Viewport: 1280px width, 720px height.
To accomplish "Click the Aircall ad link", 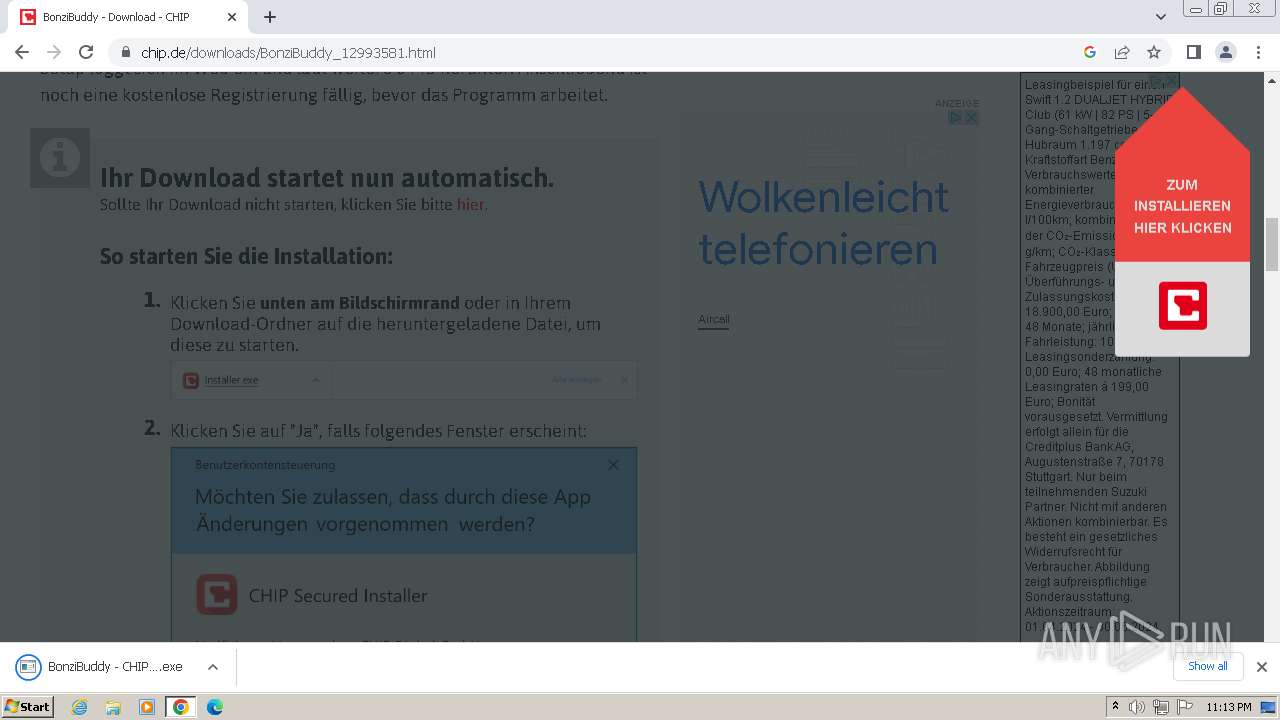I will click(713, 320).
